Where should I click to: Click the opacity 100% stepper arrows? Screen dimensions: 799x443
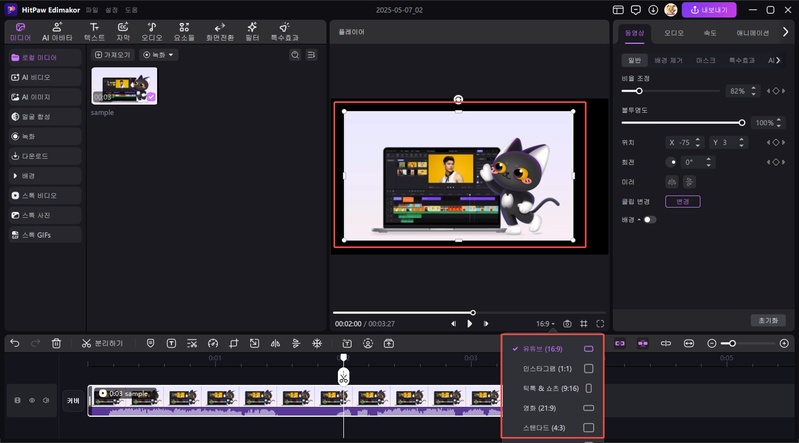(779, 123)
